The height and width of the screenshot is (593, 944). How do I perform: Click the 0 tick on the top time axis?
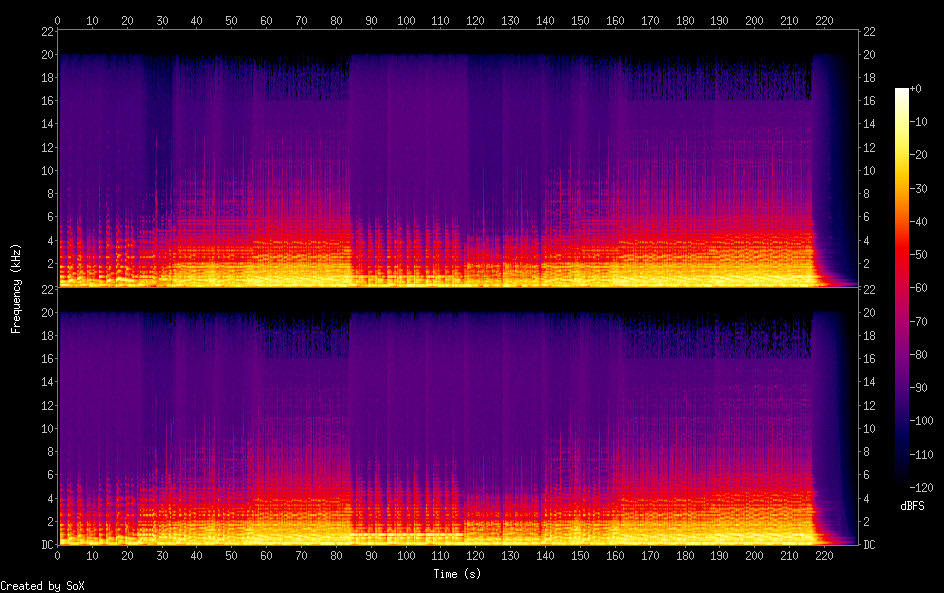[x=58, y=20]
